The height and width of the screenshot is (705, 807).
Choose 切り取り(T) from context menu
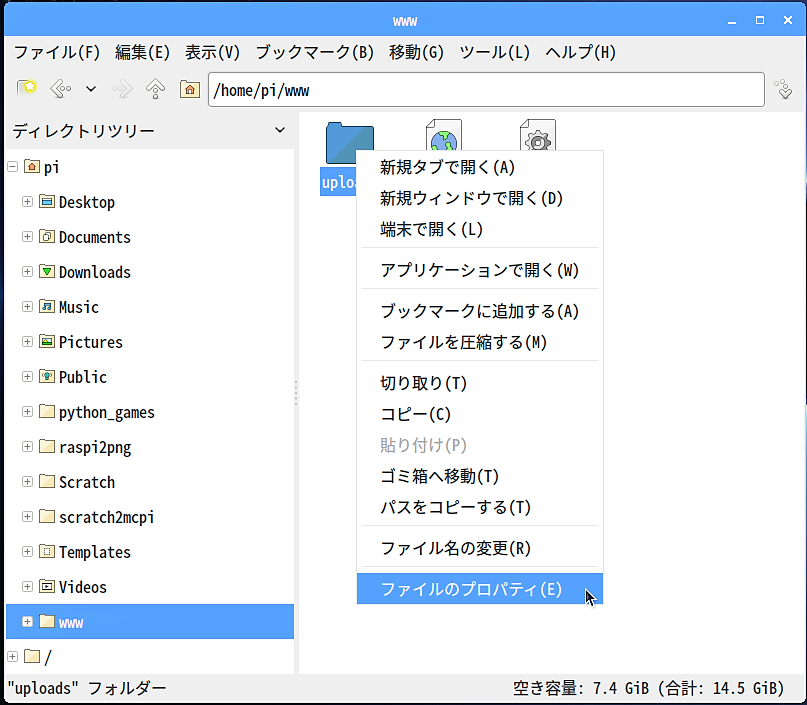480,383
